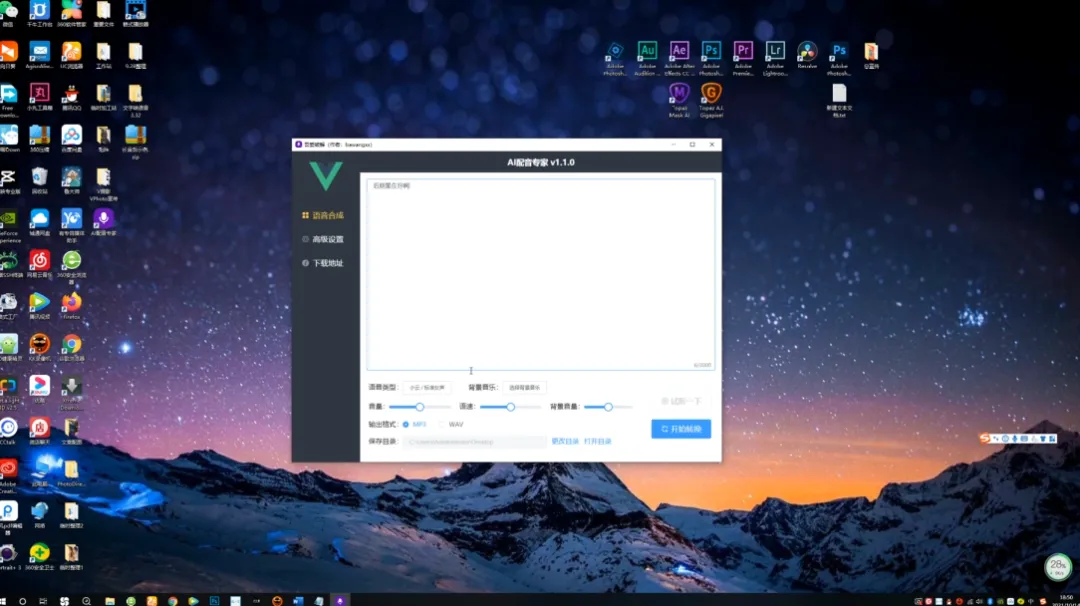Click the 试听一下 preview button
Image resolution: width=1080 pixels, height=606 pixels.
coord(681,401)
